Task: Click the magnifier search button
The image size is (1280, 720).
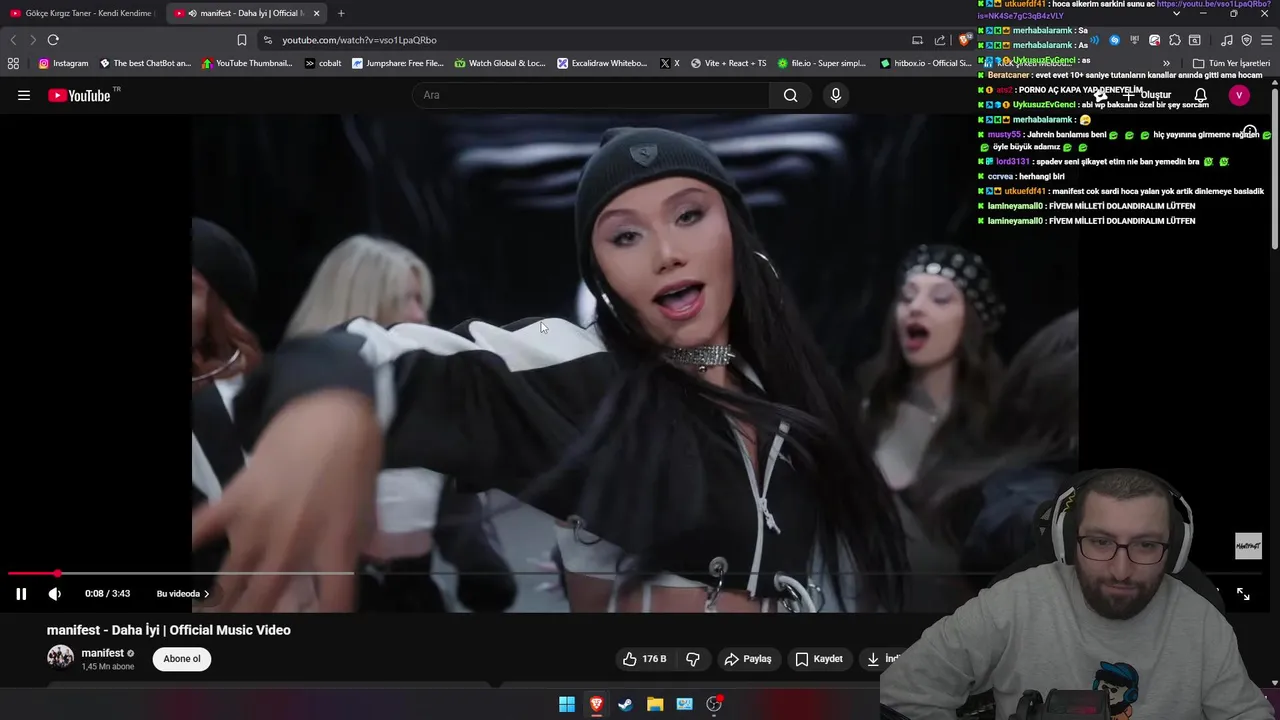Action: pos(791,95)
